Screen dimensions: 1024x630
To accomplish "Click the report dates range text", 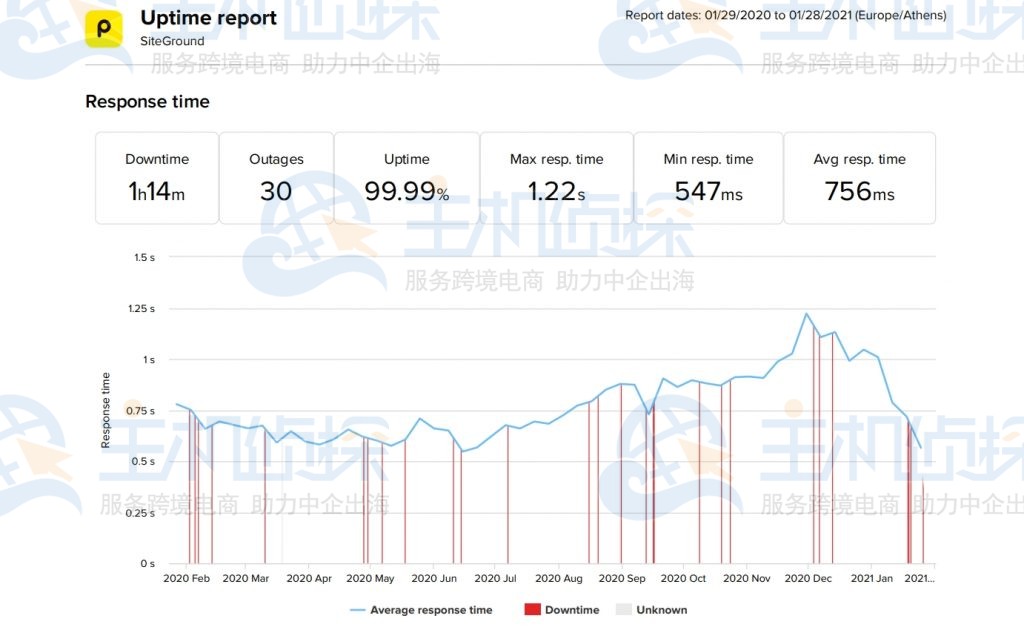I will pos(785,15).
